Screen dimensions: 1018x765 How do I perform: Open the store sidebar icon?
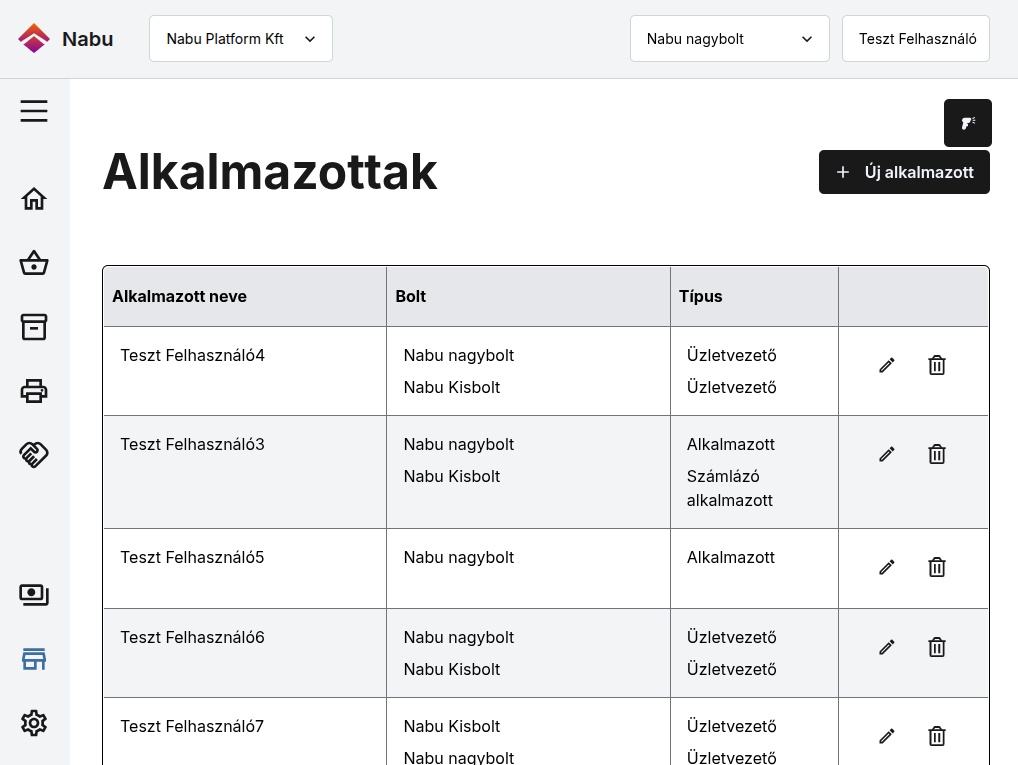pyautogui.click(x=34, y=659)
